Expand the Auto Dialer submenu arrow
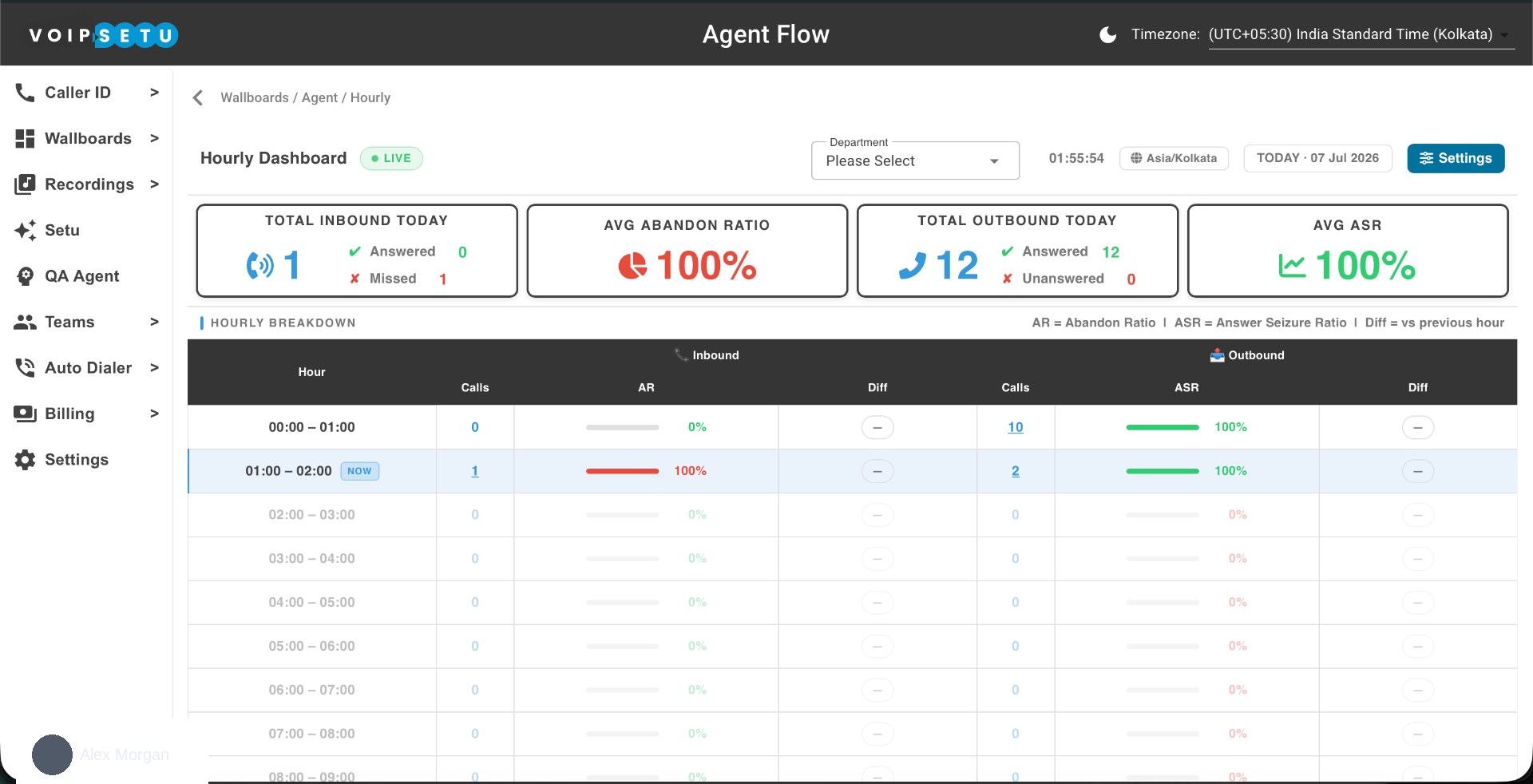The image size is (1533, 784). click(154, 368)
